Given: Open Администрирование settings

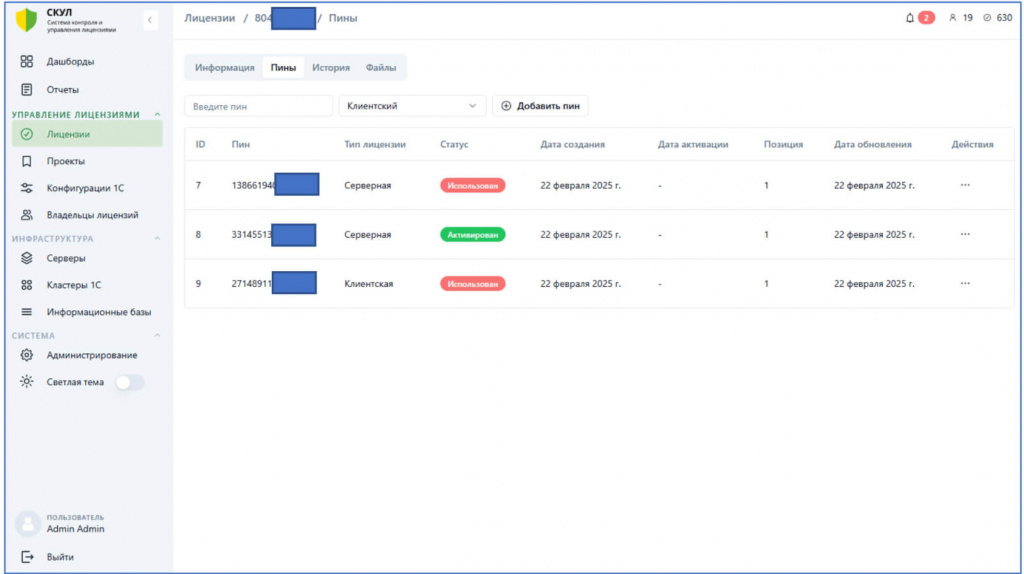Looking at the screenshot, I should (91, 355).
